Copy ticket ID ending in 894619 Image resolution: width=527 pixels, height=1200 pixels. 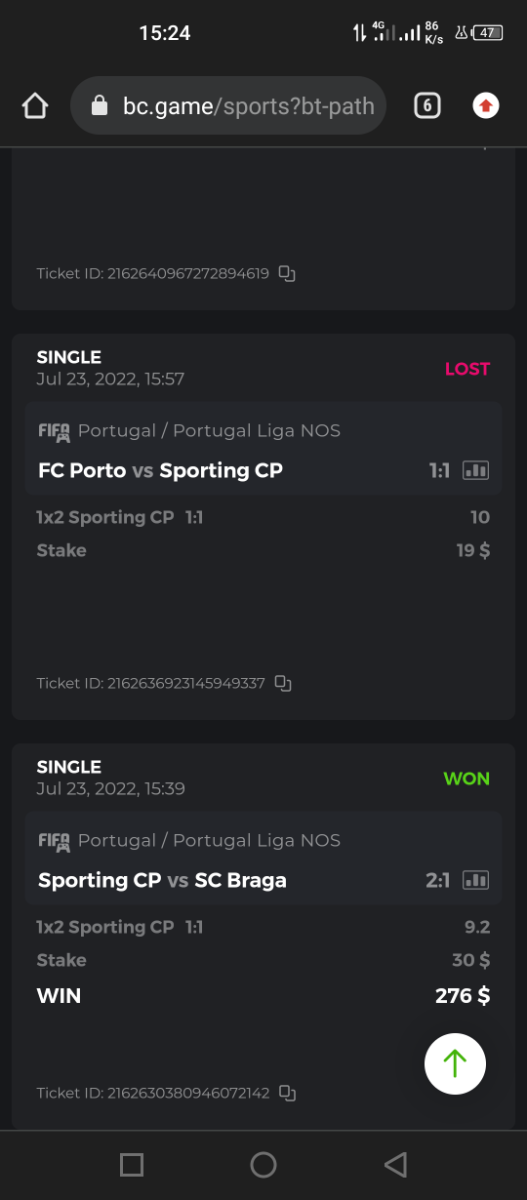[287, 273]
